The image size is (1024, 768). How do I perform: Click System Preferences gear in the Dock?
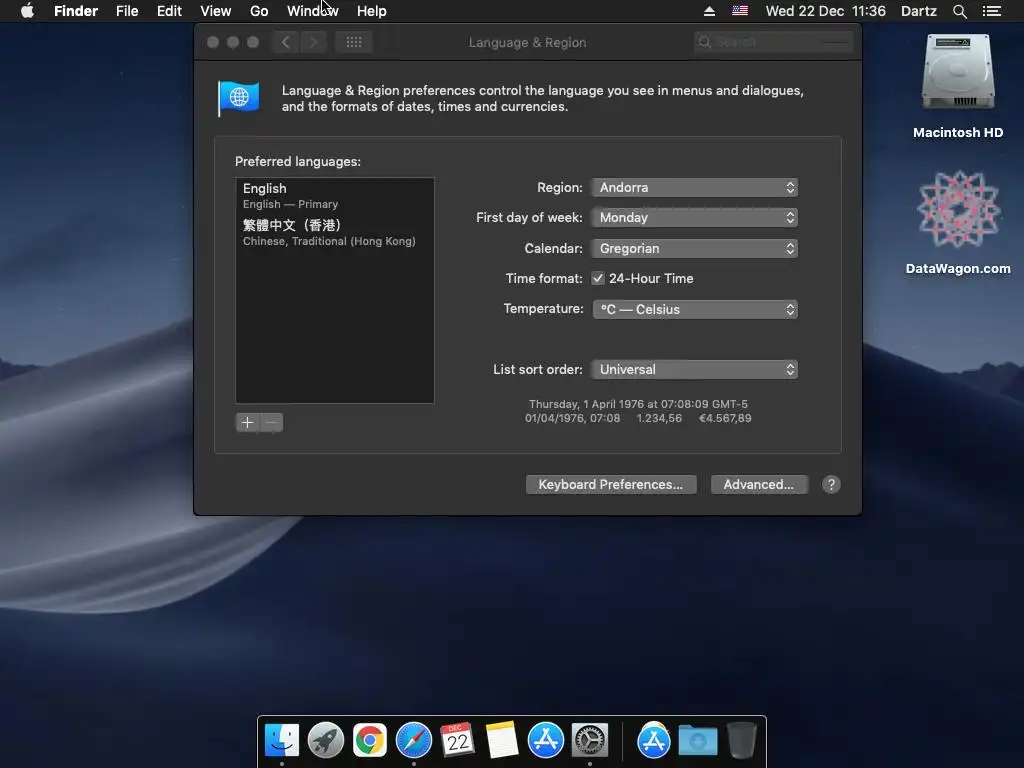click(590, 740)
